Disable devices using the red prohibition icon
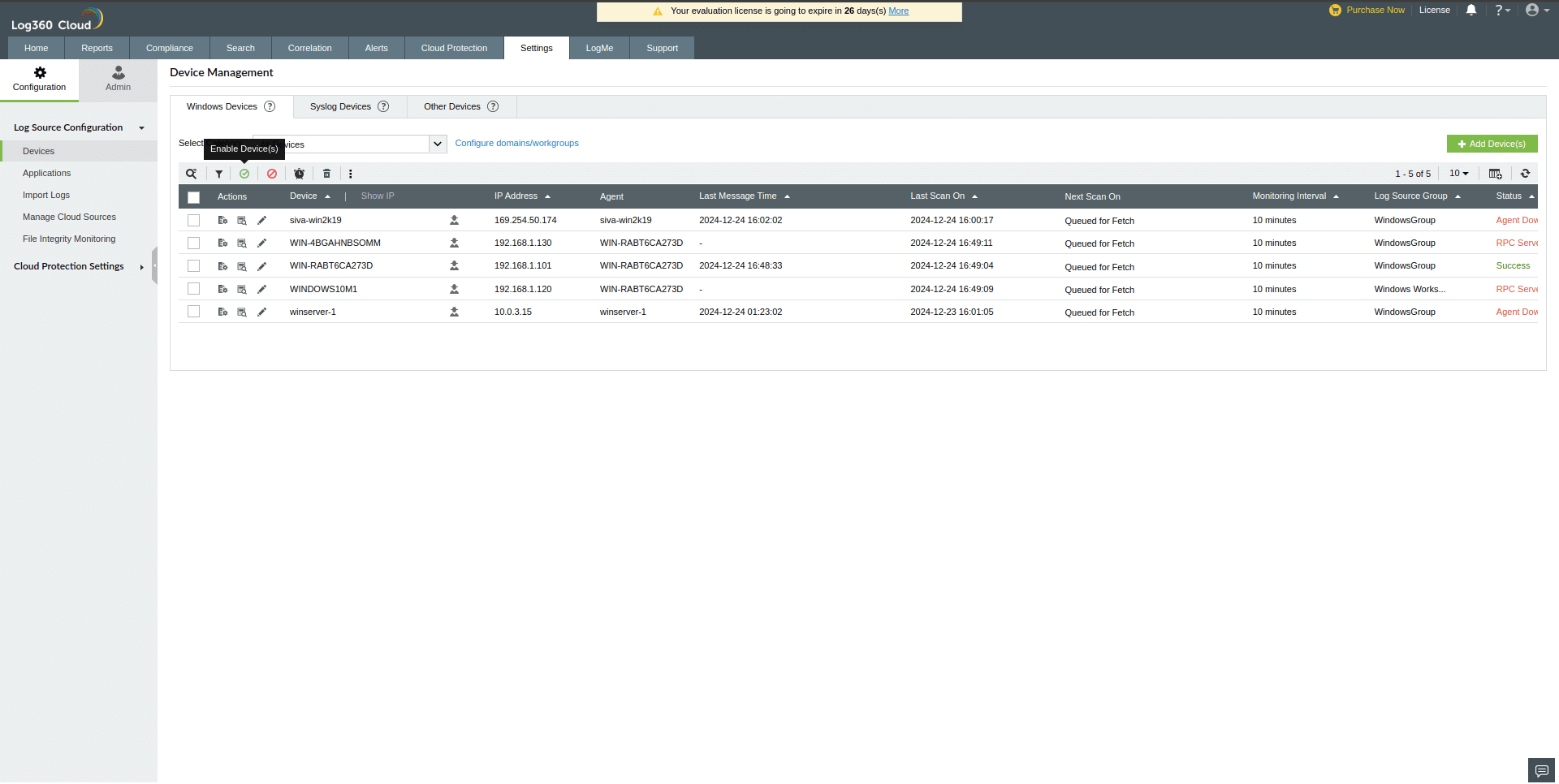Screen dimensions: 1559x784 (272, 173)
